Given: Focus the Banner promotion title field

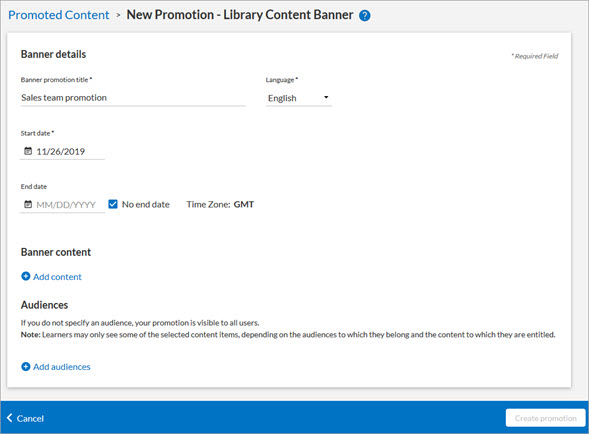Looking at the screenshot, I should coord(133,98).
